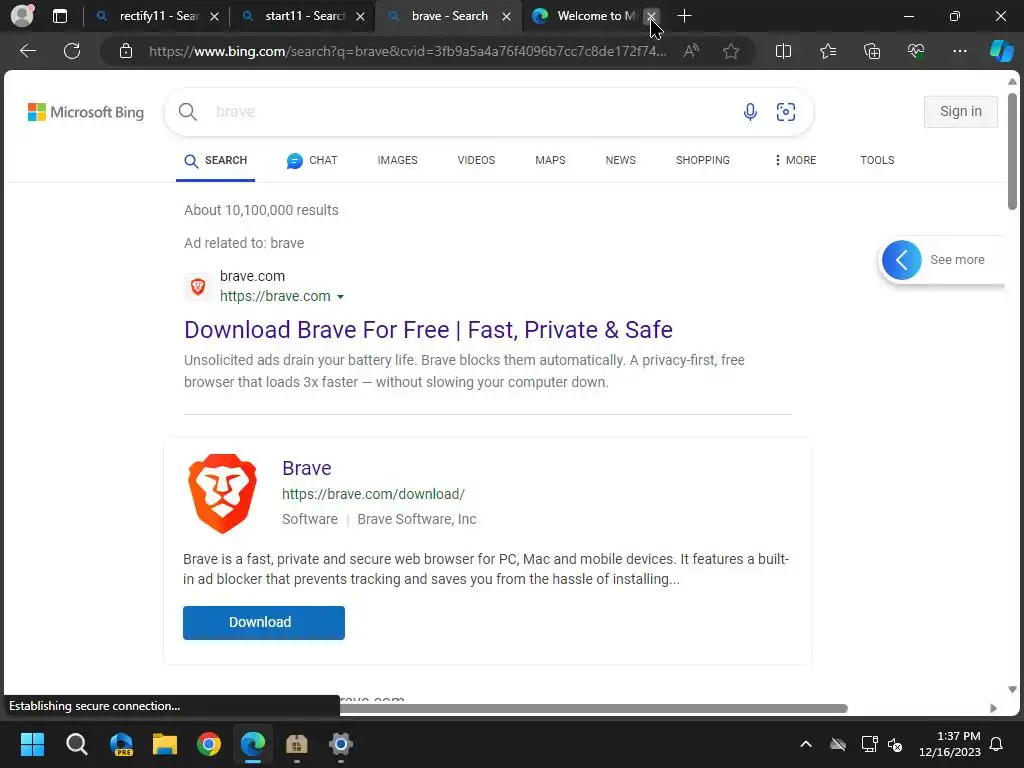This screenshot has width=1024, height=768.
Task: Switch to the Welcome to Microsoft tab
Action: tap(584, 16)
